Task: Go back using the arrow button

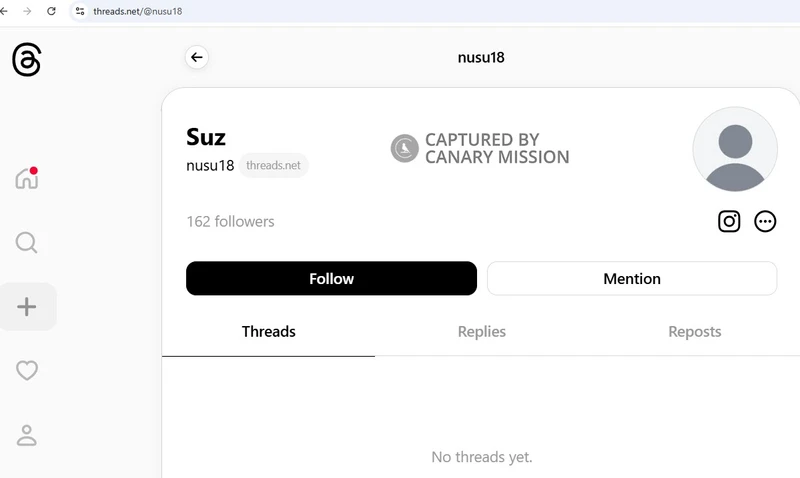Action: [196, 57]
